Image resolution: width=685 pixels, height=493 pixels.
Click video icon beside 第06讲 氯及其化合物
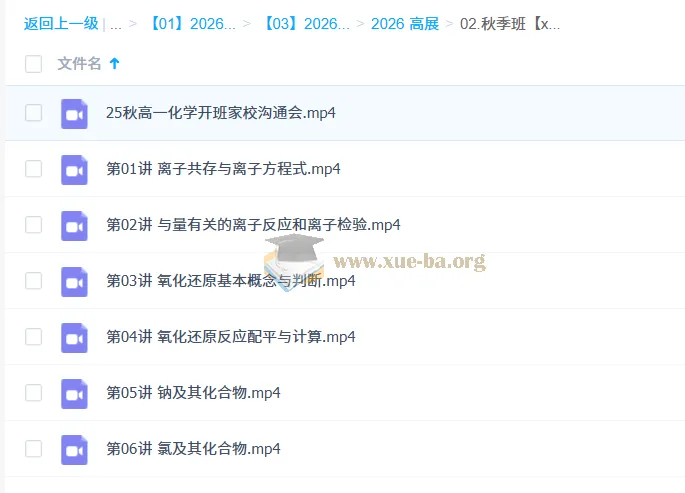(74, 449)
